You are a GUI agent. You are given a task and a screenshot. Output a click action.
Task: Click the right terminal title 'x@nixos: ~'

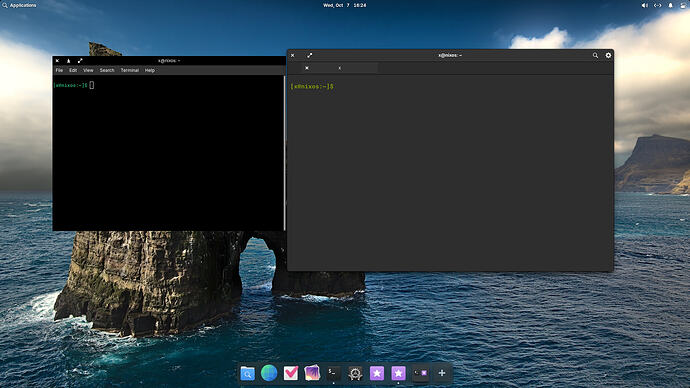pyautogui.click(x=450, y=55)
